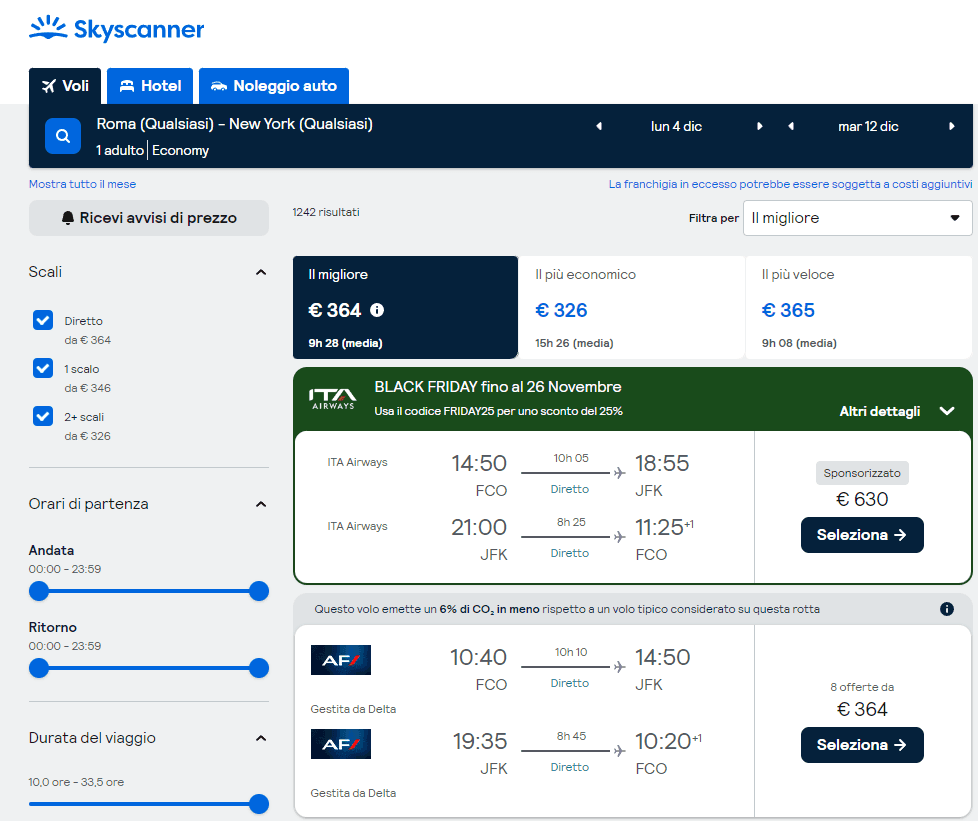
Task: Go to next departure date after lun 4 dic
Action: pyautogui.click(x=759, y=126)
